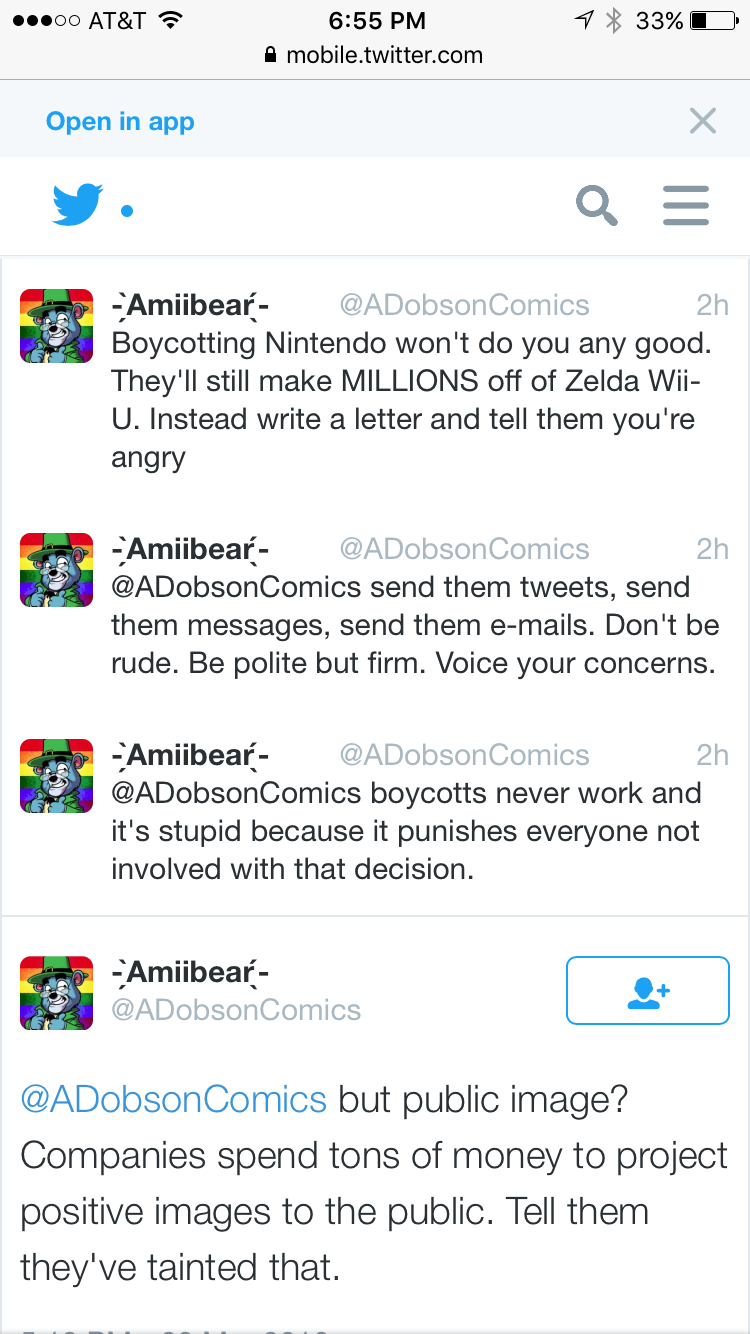Follow ADobsonComics with the follow button

point(647,990)
